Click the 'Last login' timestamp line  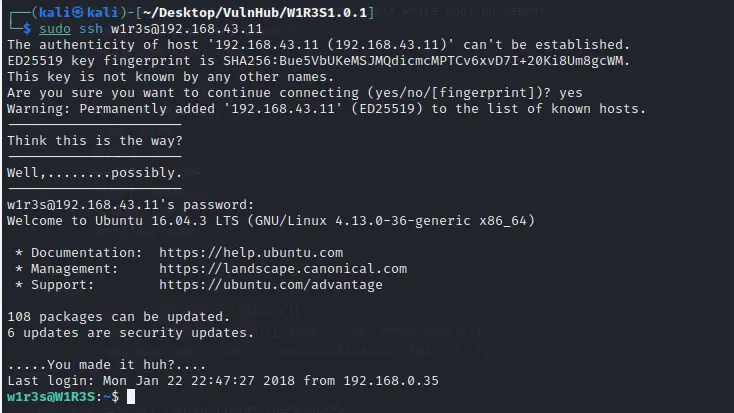point(222,380)
